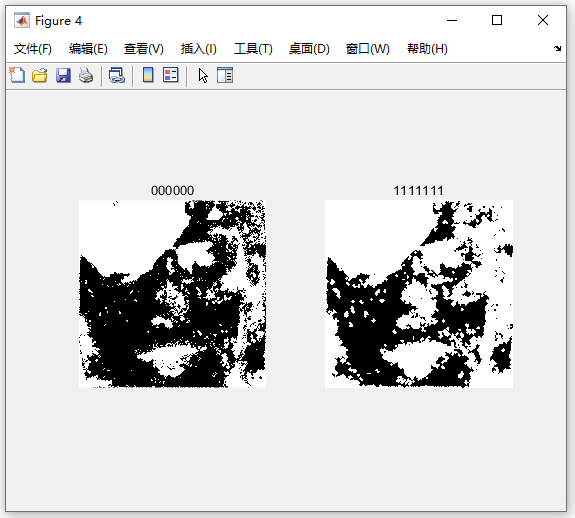Insert a legend using the toolbar icon
The width and height of the screenshot is (575, 518).
point(171,76)
